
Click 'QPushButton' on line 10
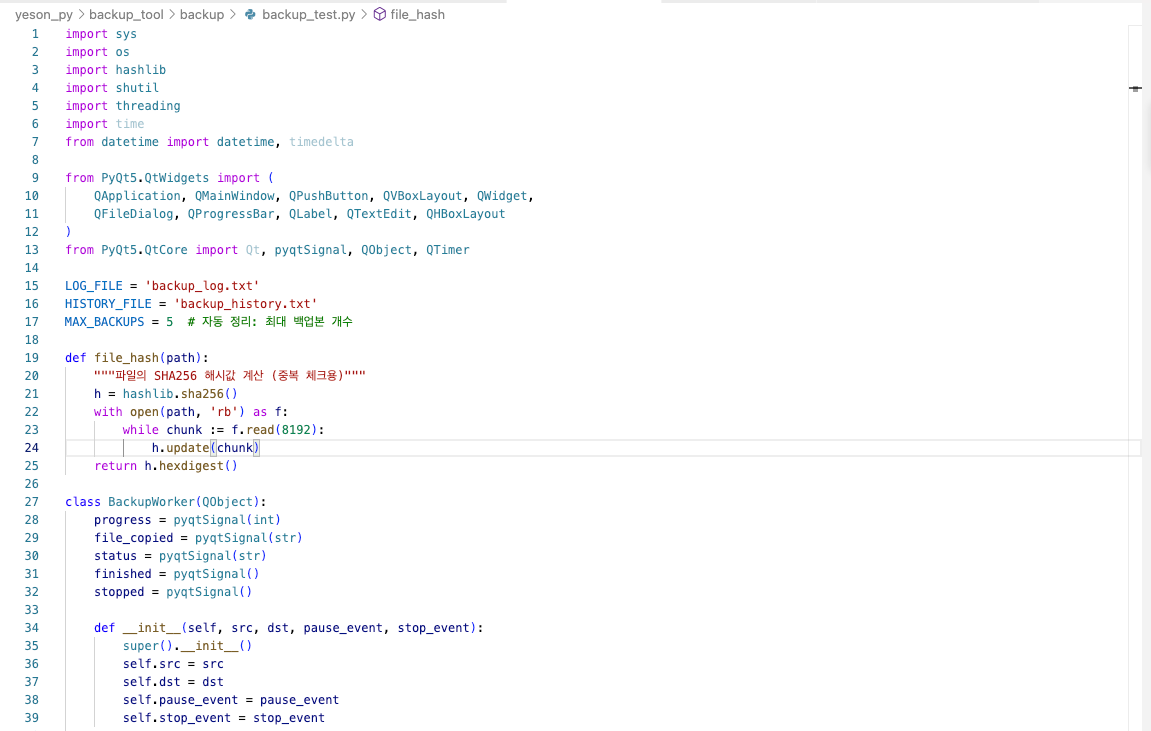(328, 196)
